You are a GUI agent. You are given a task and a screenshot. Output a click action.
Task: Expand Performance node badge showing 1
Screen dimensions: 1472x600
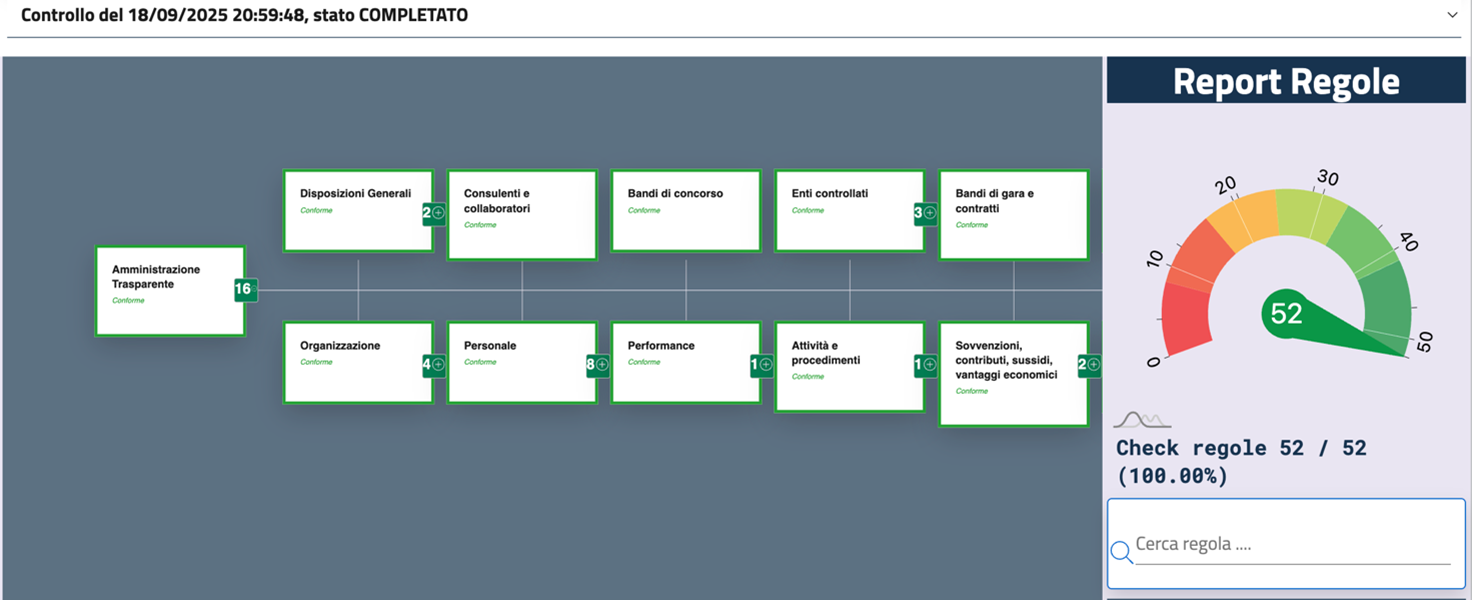pos(761,365)
